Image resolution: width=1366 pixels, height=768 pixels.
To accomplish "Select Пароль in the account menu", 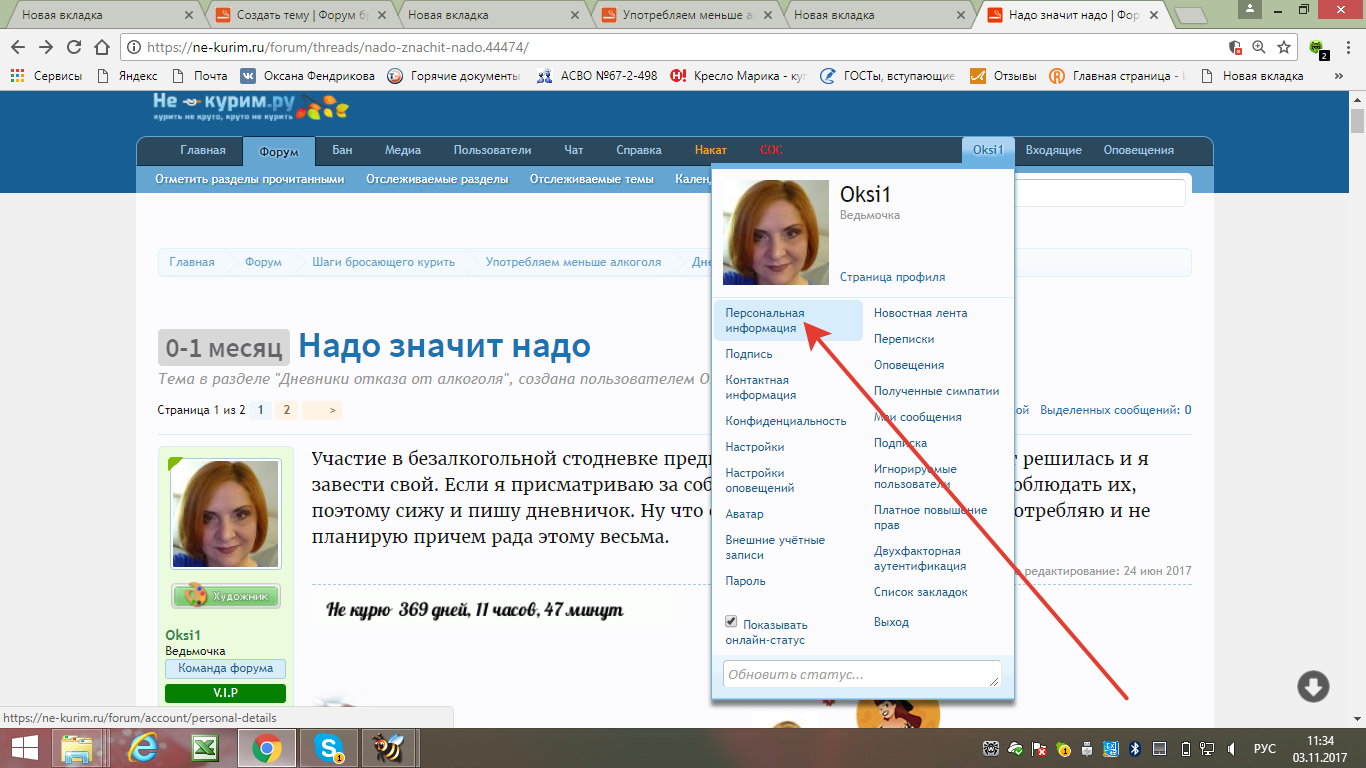I will click(x=746, y=581).
